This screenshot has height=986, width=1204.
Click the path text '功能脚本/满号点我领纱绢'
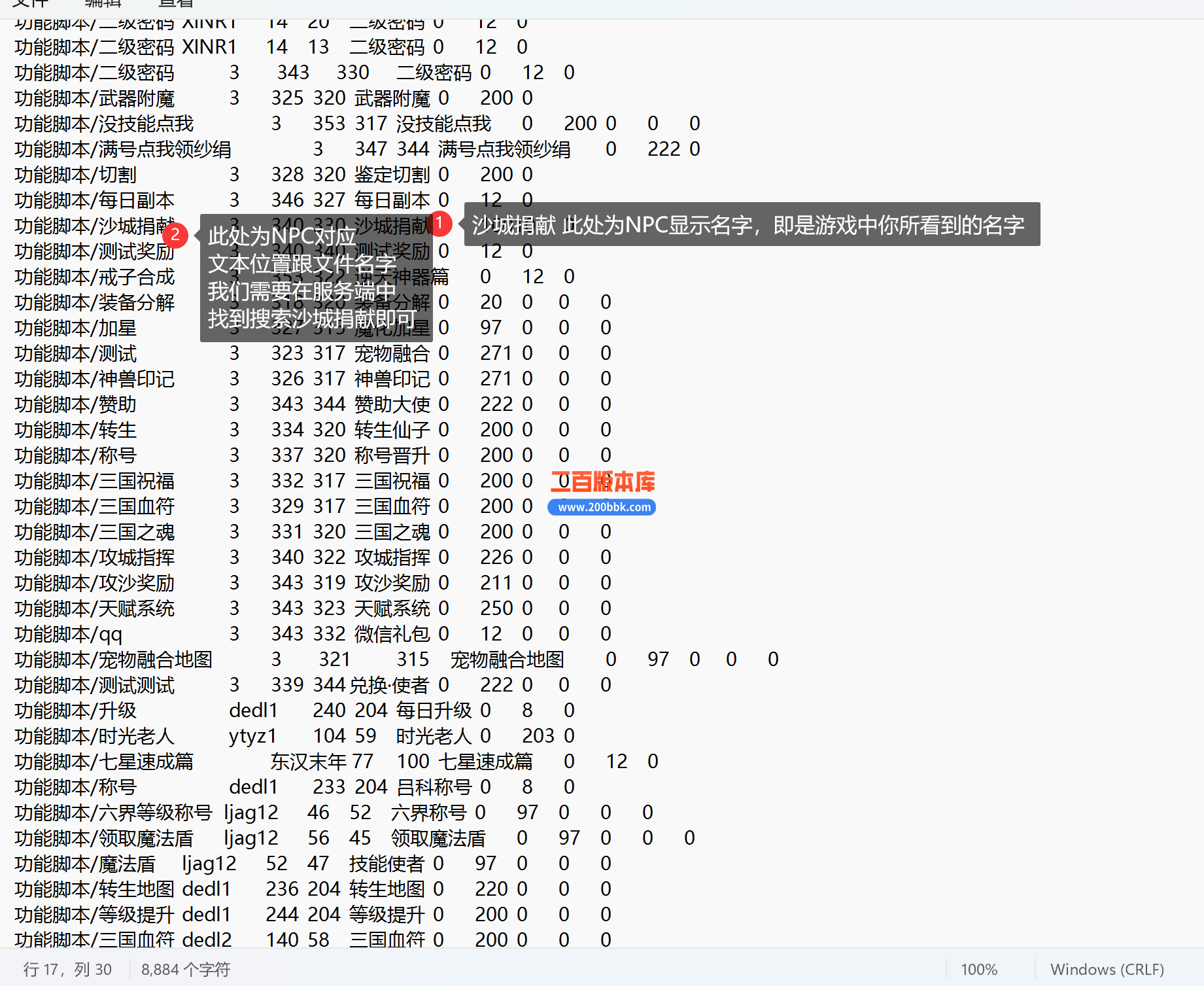click(x=123, y=149)
